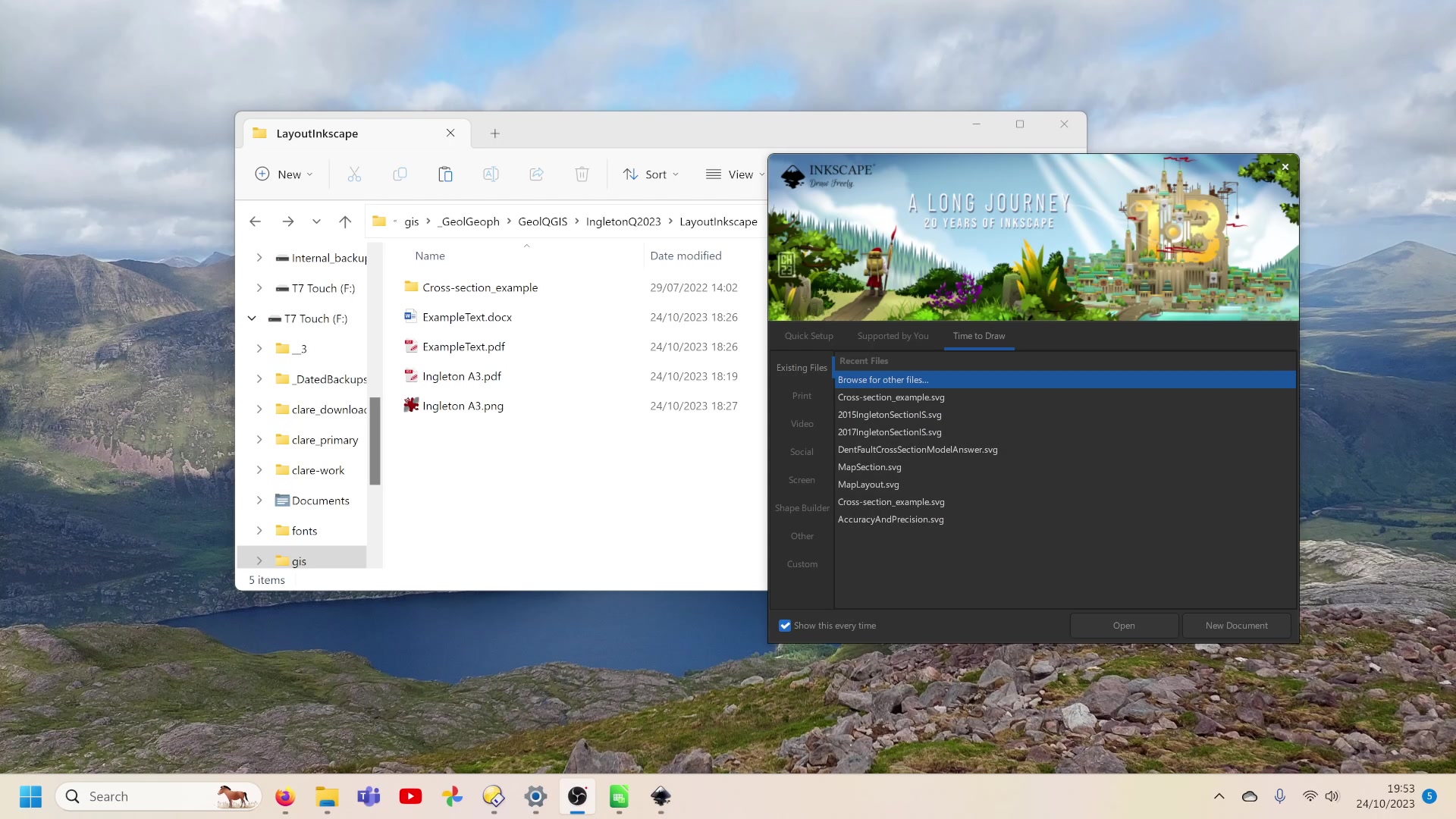The width and height of the screenshot is (1456, 819).
Task: Untick the 'Show this every time' checkbox
Action: (785, 626)
